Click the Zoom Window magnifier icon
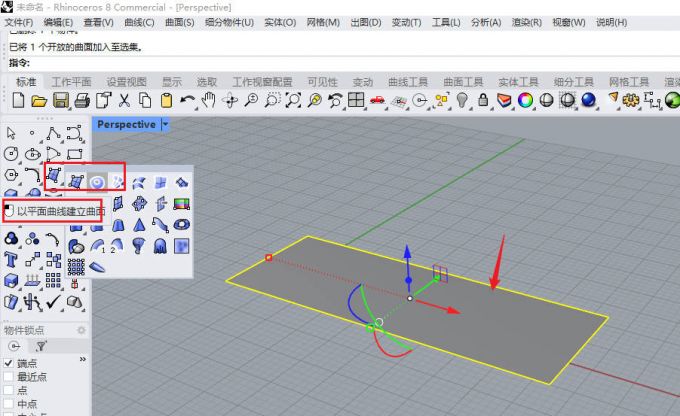The height and width of the screenshot is (416, 680). point(272,101)
